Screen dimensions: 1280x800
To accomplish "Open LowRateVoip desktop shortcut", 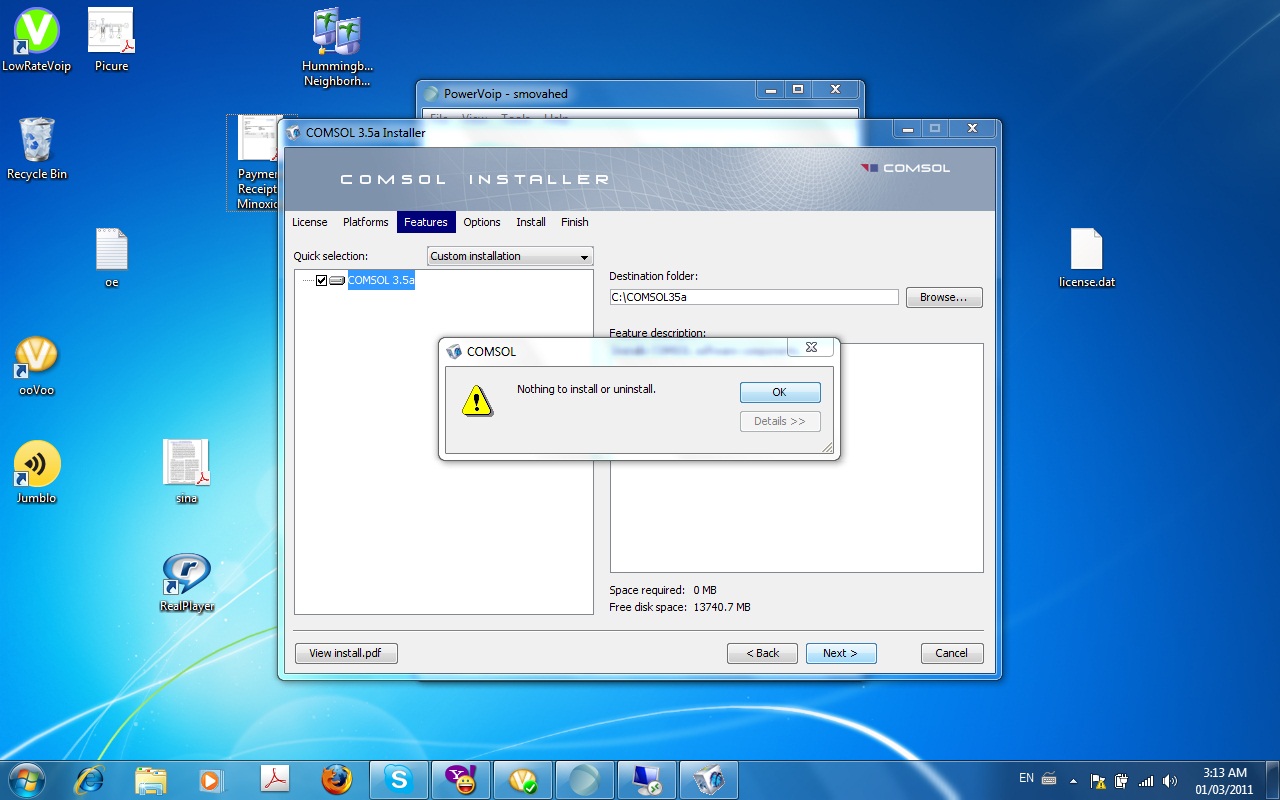I will pyautogui.click(x=37, y=42).
